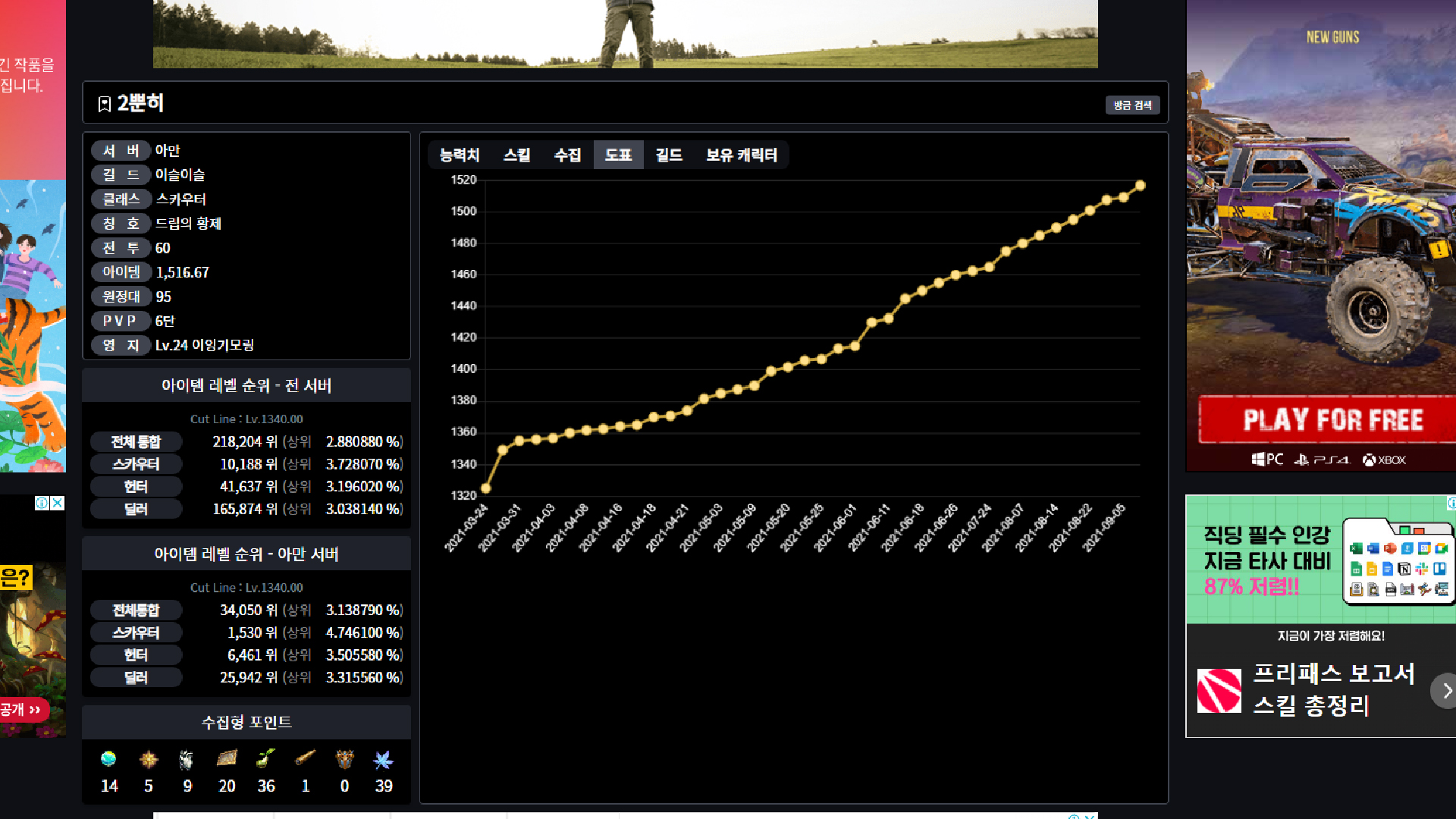Click the giant's heart collectible icon
The height and width of the screenshot is (819, 1456).
point(187,759)
